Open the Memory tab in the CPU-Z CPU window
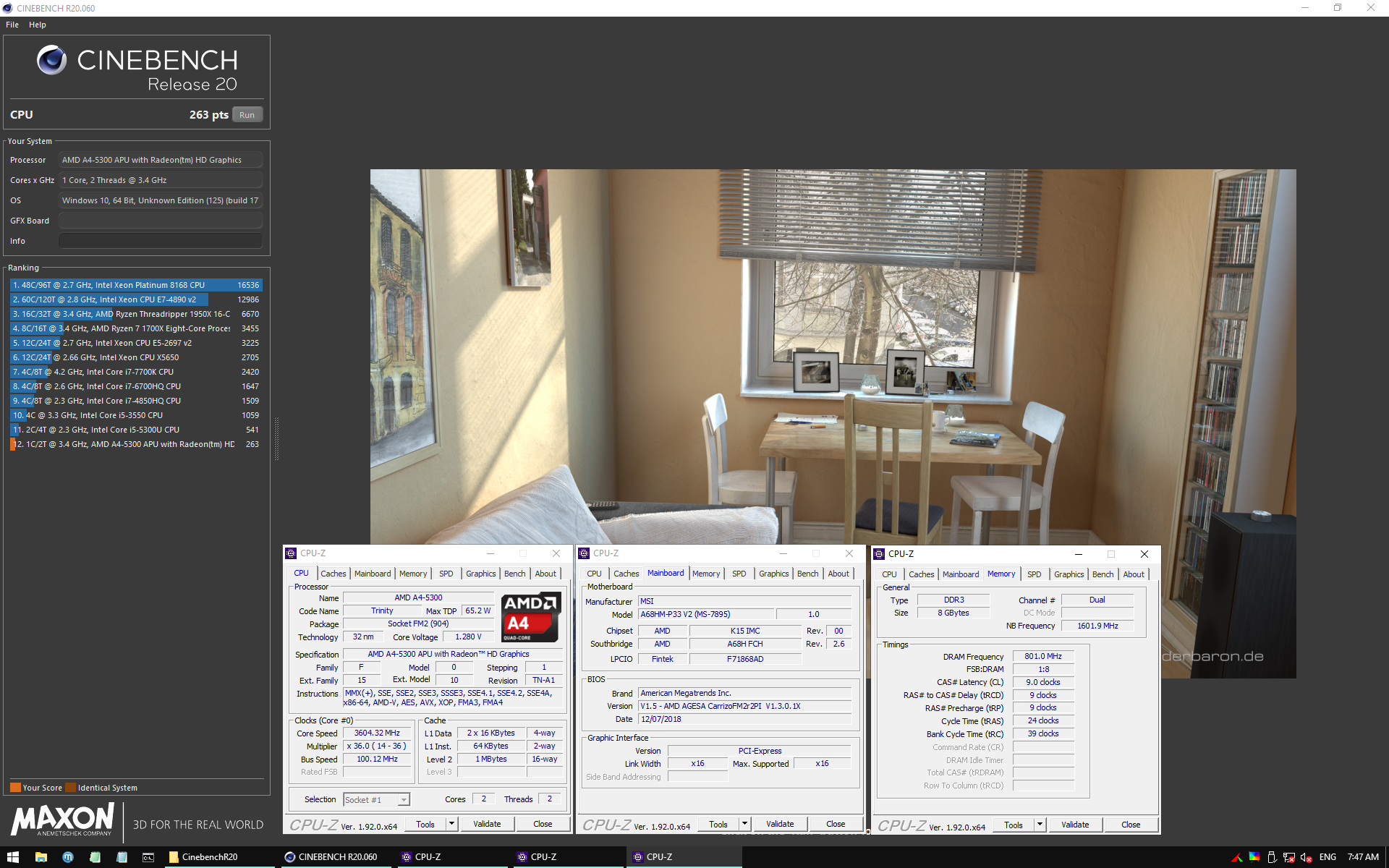The height and width of the screenshot is (868, 1389). tap(413, 574)
